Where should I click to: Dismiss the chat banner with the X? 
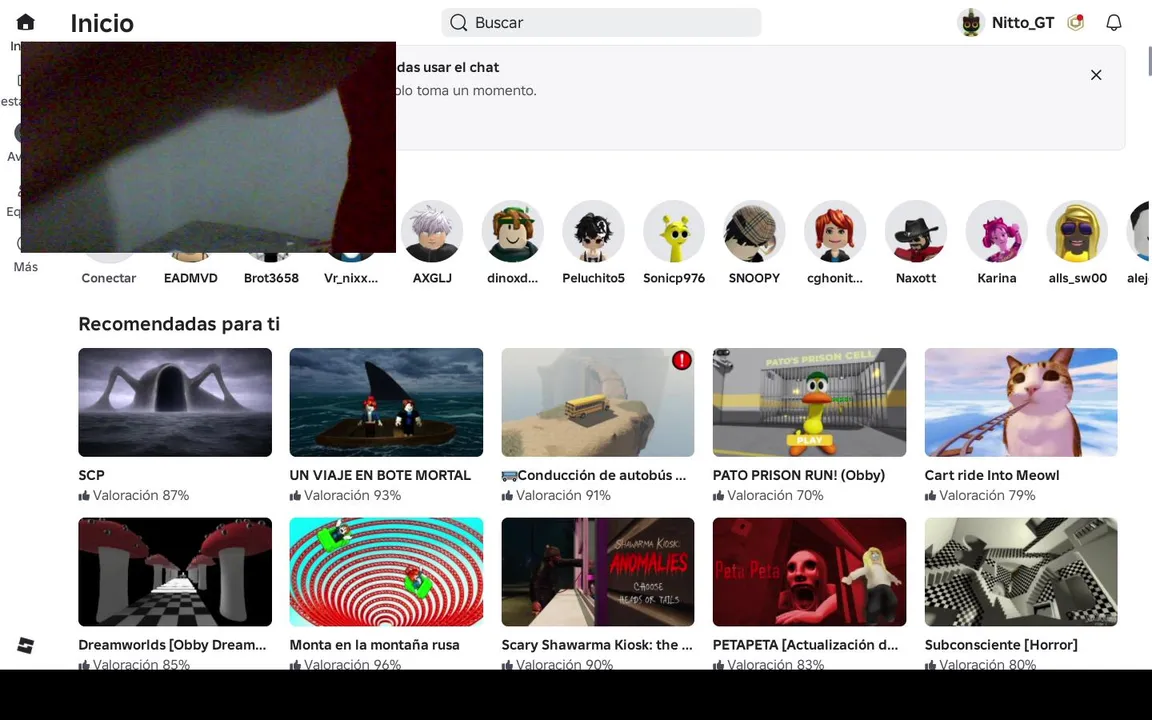click(x=1095, y=75)
